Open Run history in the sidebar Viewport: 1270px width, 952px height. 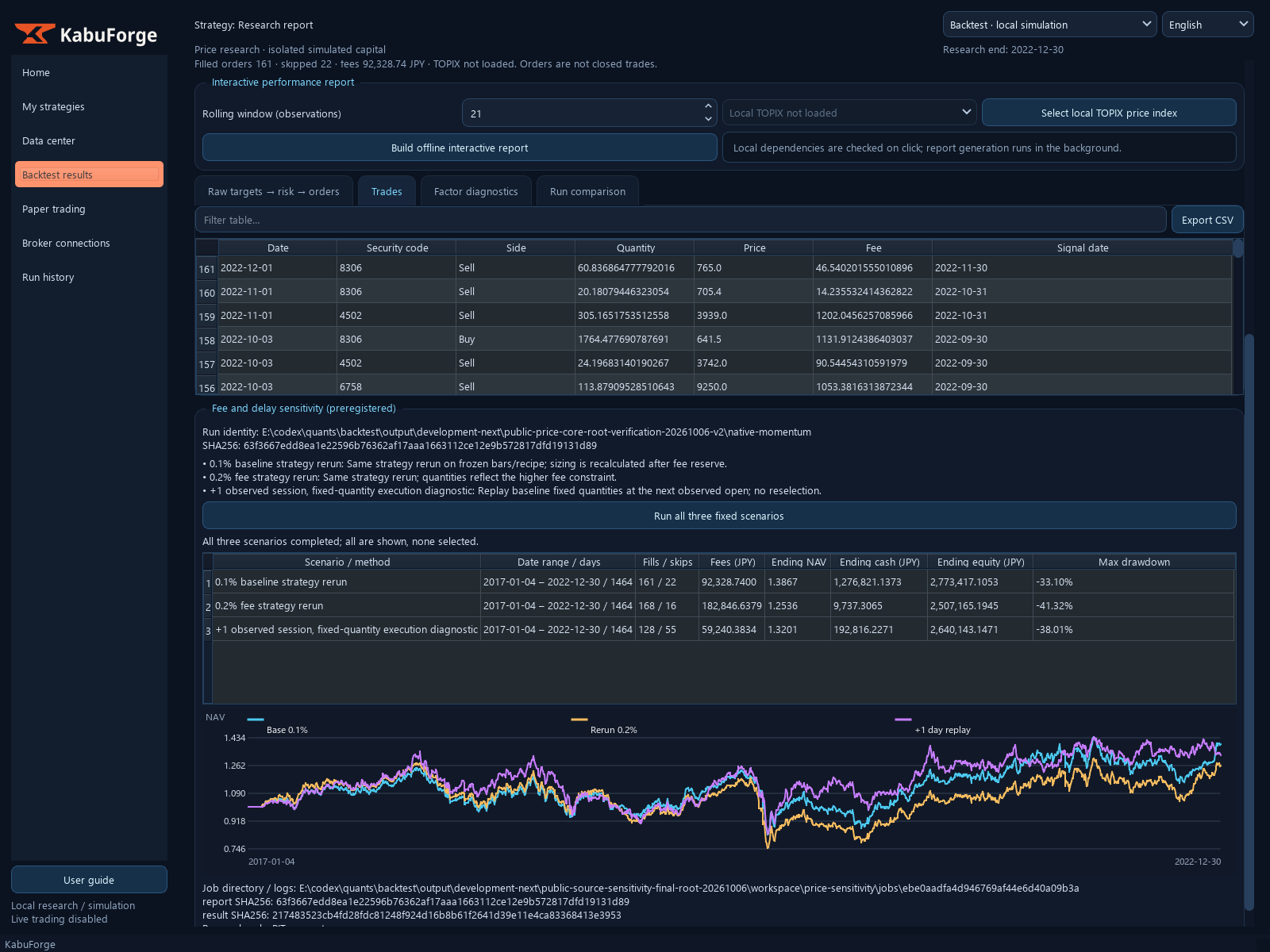click(89, 277)
